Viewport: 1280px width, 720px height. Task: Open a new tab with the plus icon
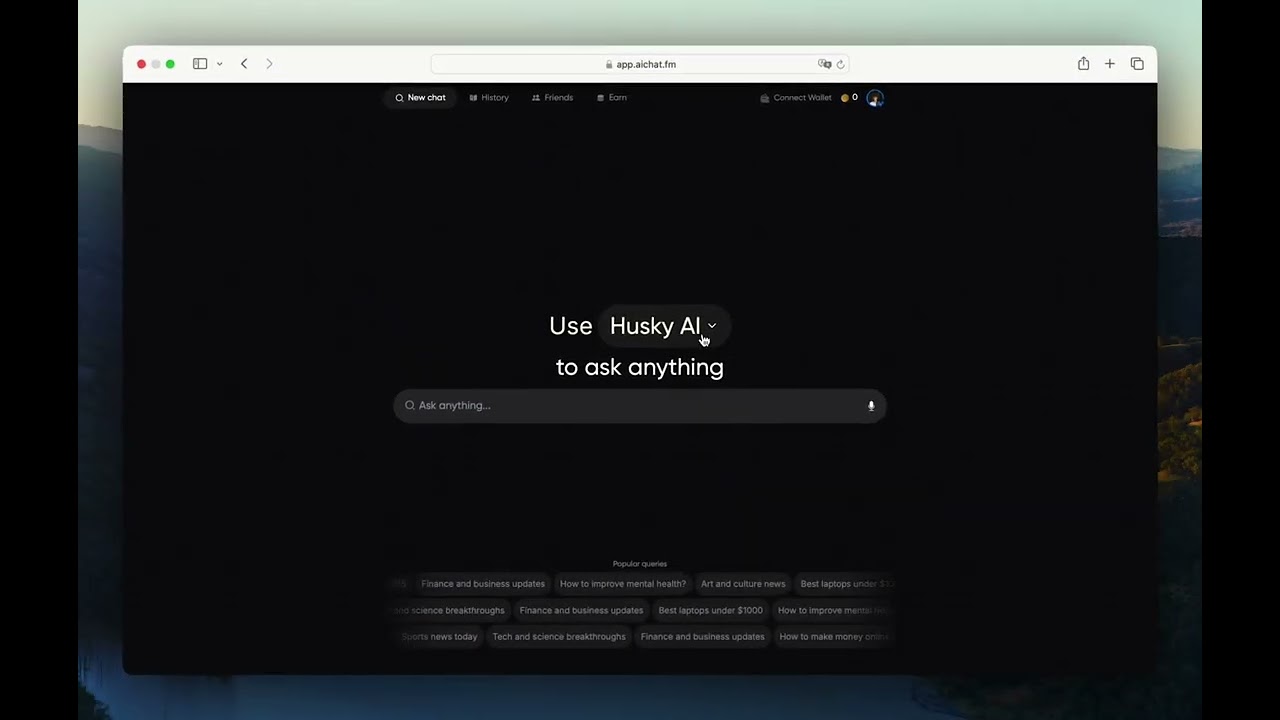pos(1110,64)
